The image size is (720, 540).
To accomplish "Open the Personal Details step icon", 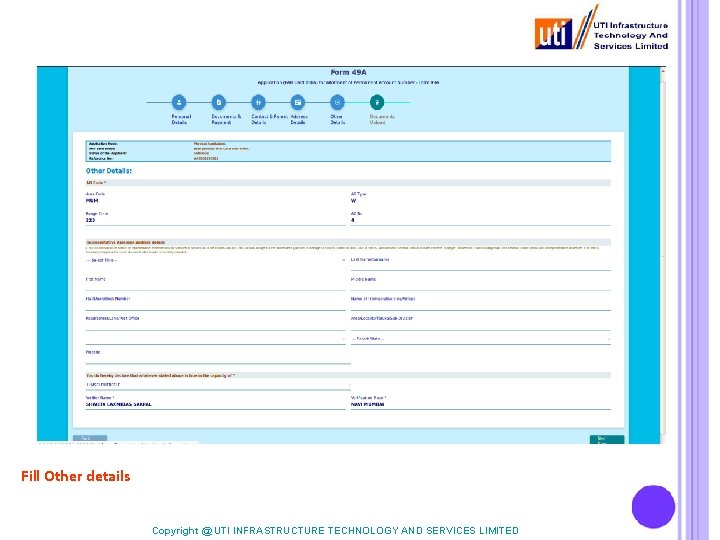I will 179,102.
